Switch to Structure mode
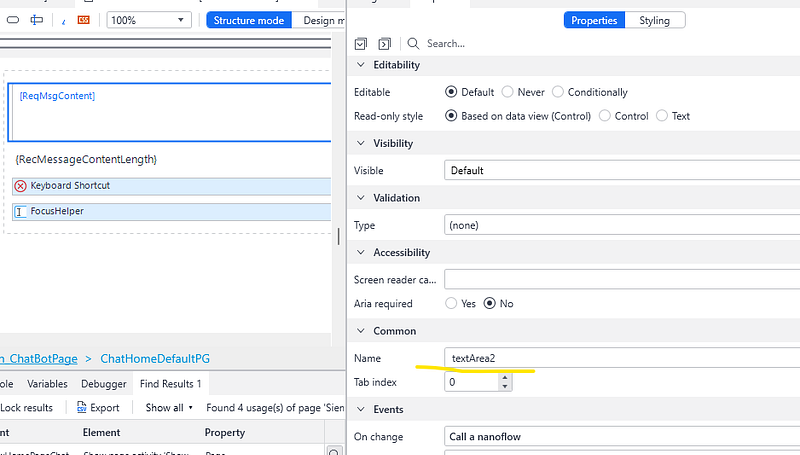The width and height of the screenshot is (800, 455). pos(249,20)
